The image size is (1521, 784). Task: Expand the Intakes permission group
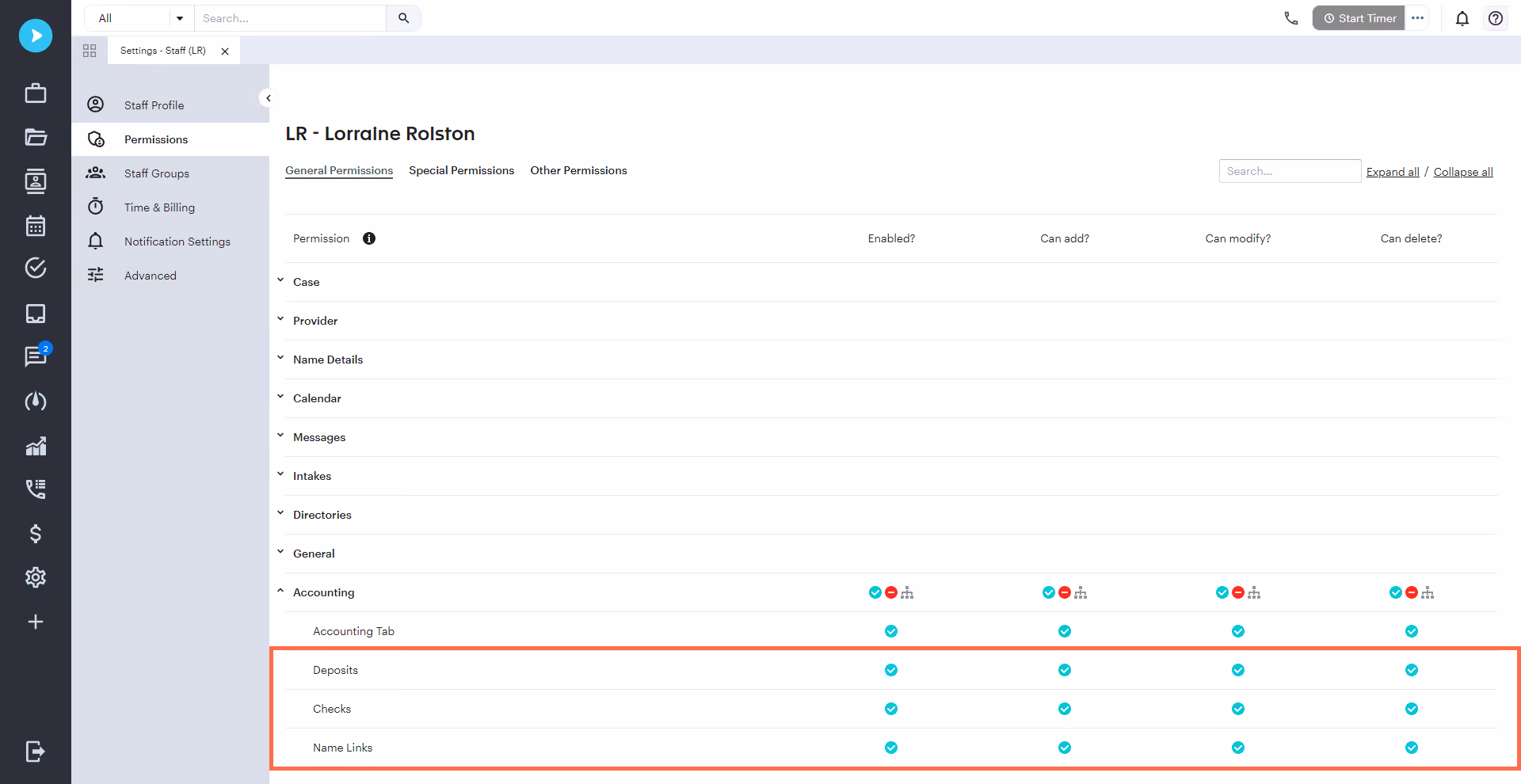point(280,474)
